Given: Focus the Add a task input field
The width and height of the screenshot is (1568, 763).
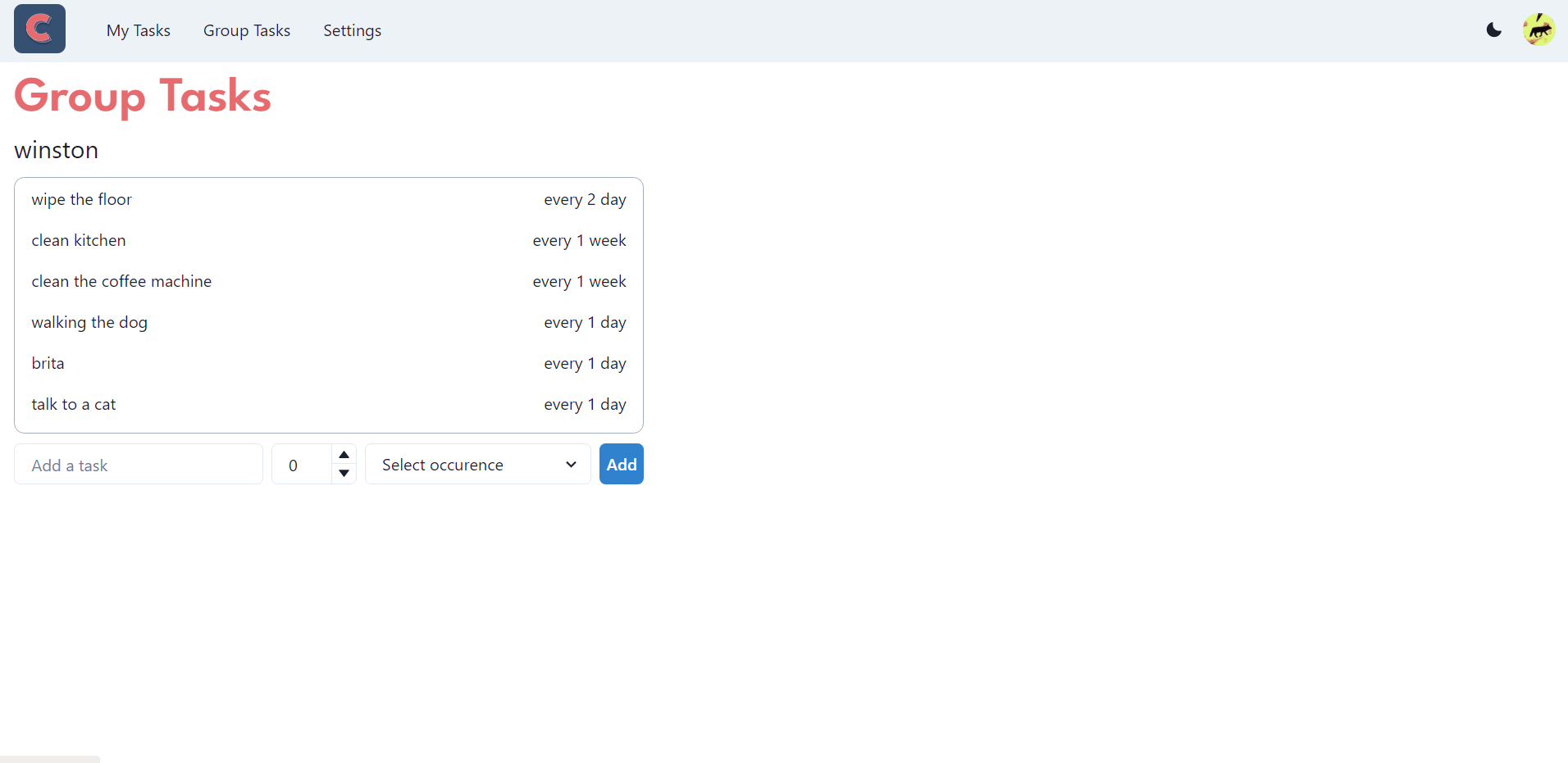Looking at the screenshot, I should 138,465.
